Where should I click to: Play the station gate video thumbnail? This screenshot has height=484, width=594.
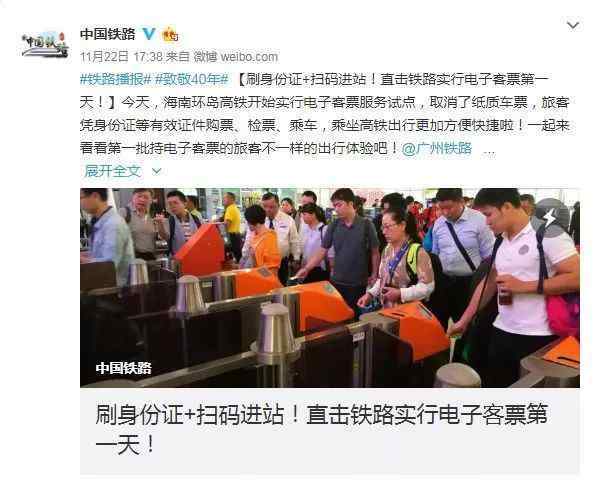pos(330,287)
